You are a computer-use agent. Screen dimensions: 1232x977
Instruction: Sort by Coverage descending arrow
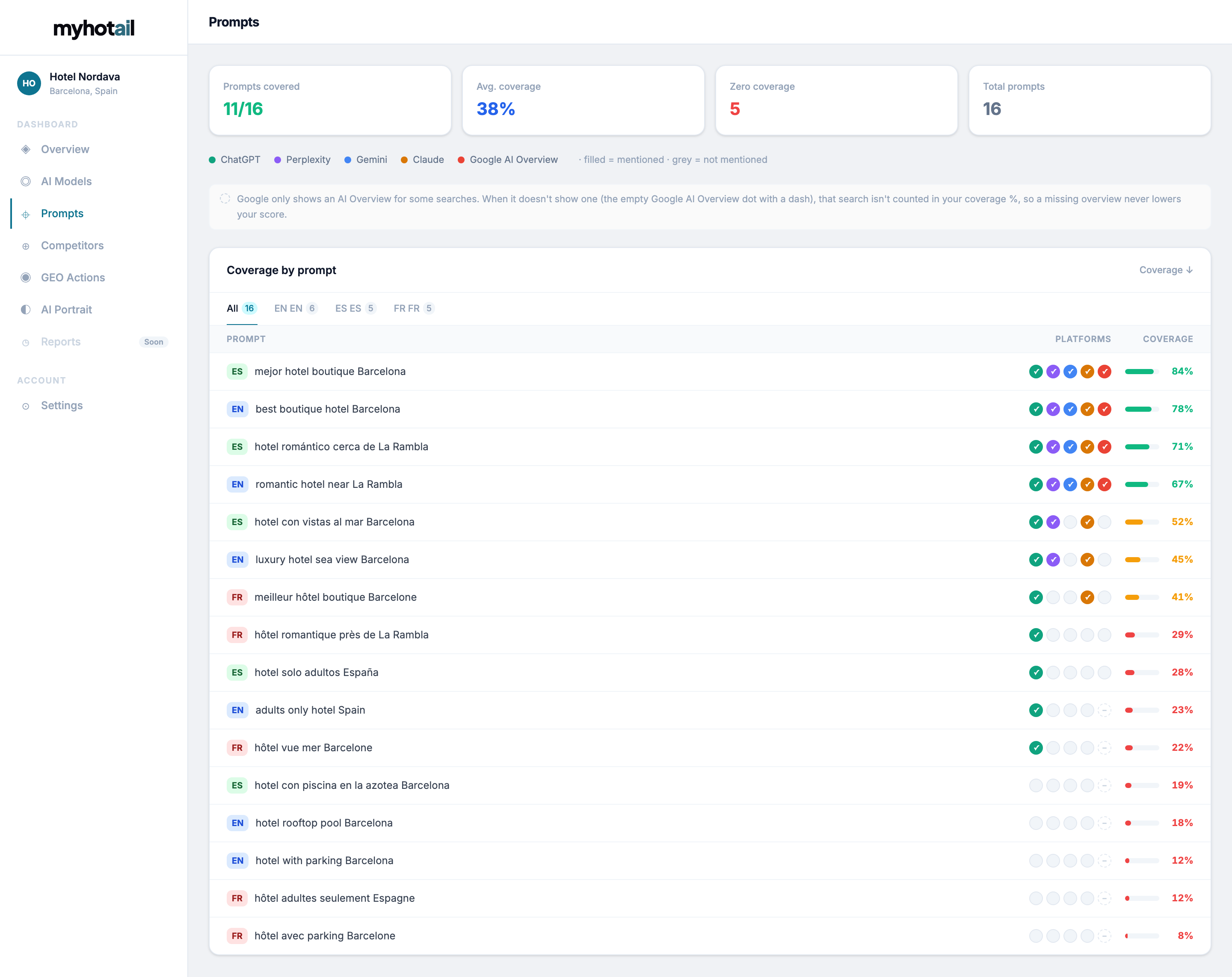[1166, 270]
